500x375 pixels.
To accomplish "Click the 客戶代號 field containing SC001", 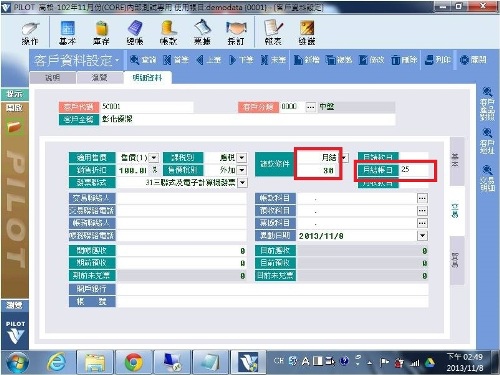I will 146,107.
